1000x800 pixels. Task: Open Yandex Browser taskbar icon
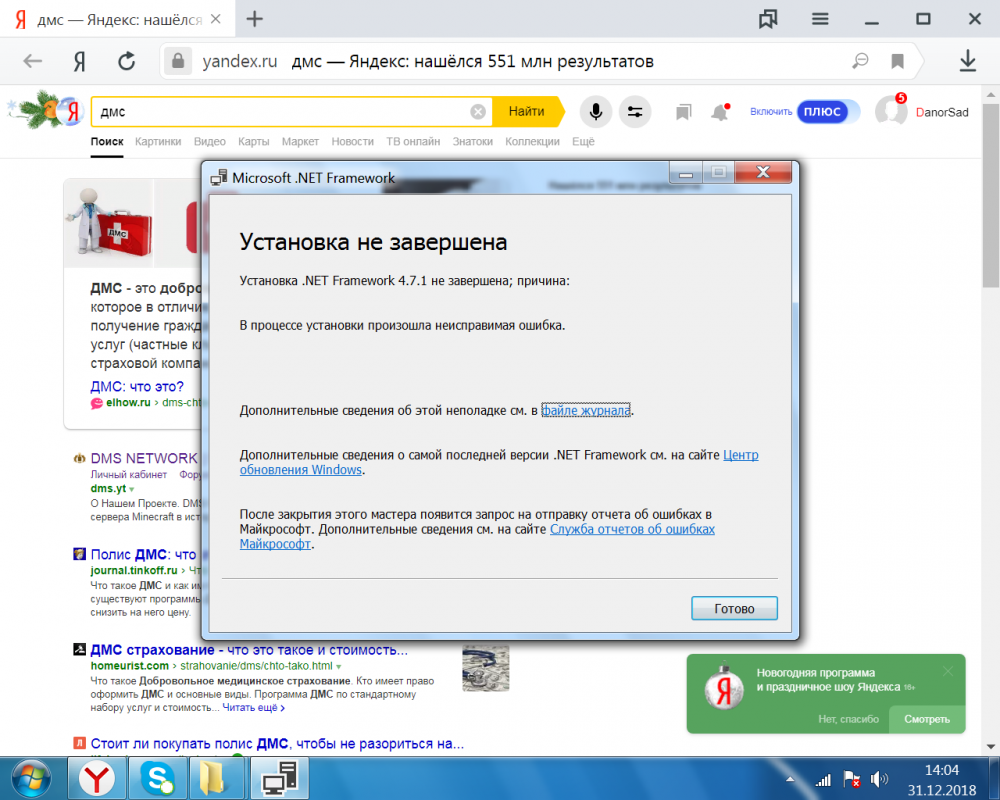point(97,779)
